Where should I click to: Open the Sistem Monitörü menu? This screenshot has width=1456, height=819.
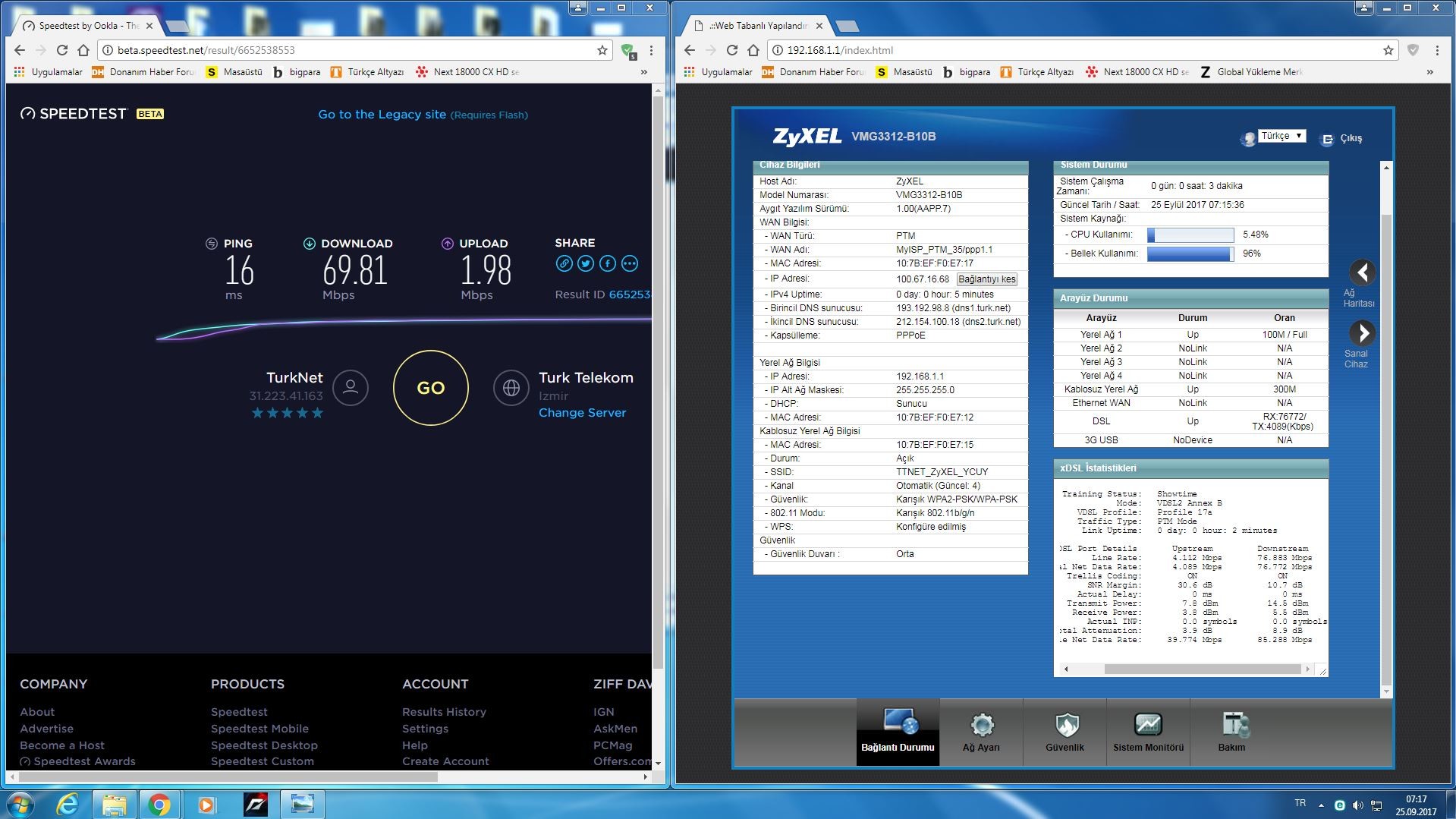[1148, 731]
